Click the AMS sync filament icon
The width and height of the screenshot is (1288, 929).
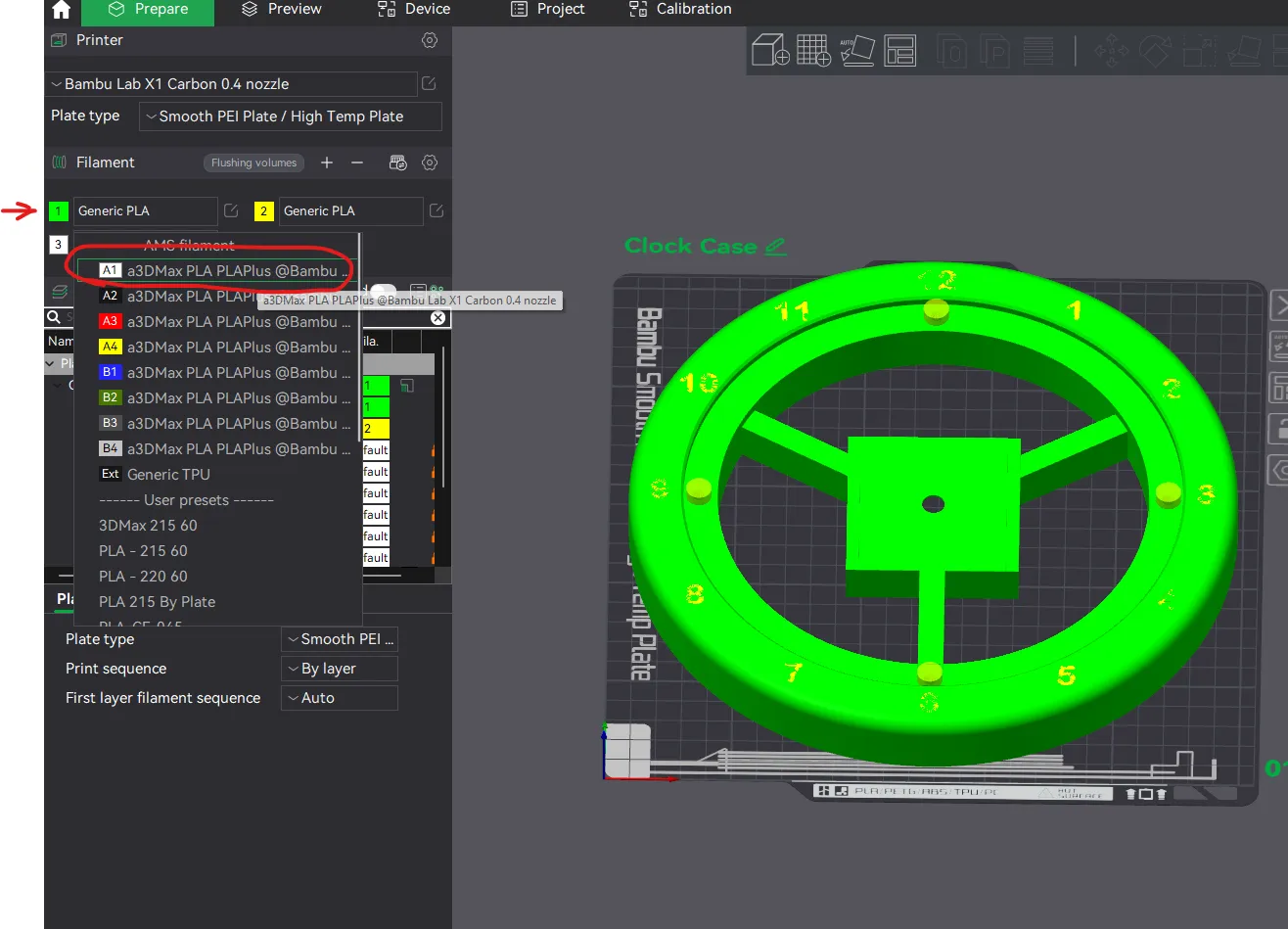click(x=397, y=163)
